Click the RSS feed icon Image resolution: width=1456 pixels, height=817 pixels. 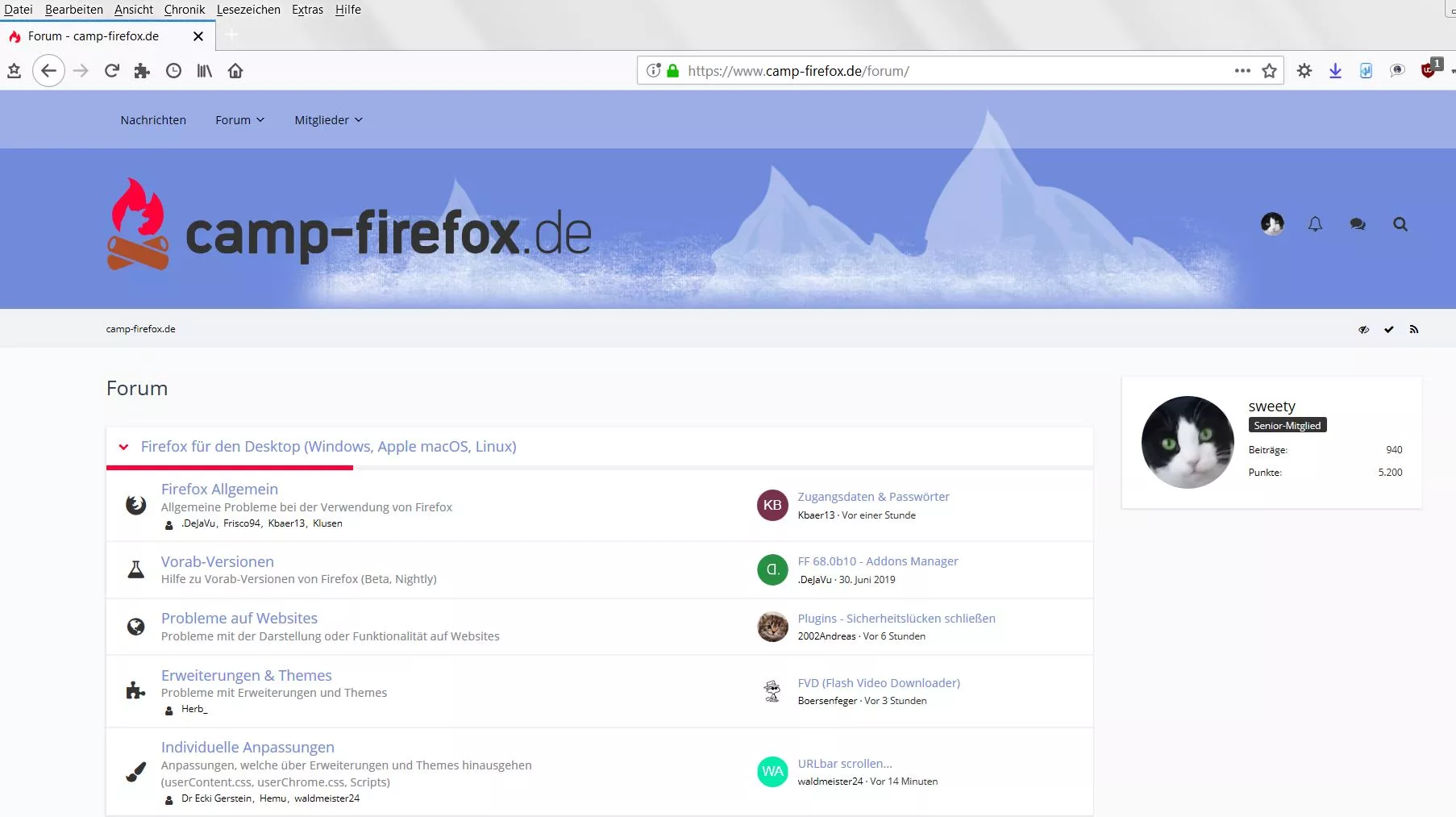point(1414,329)
